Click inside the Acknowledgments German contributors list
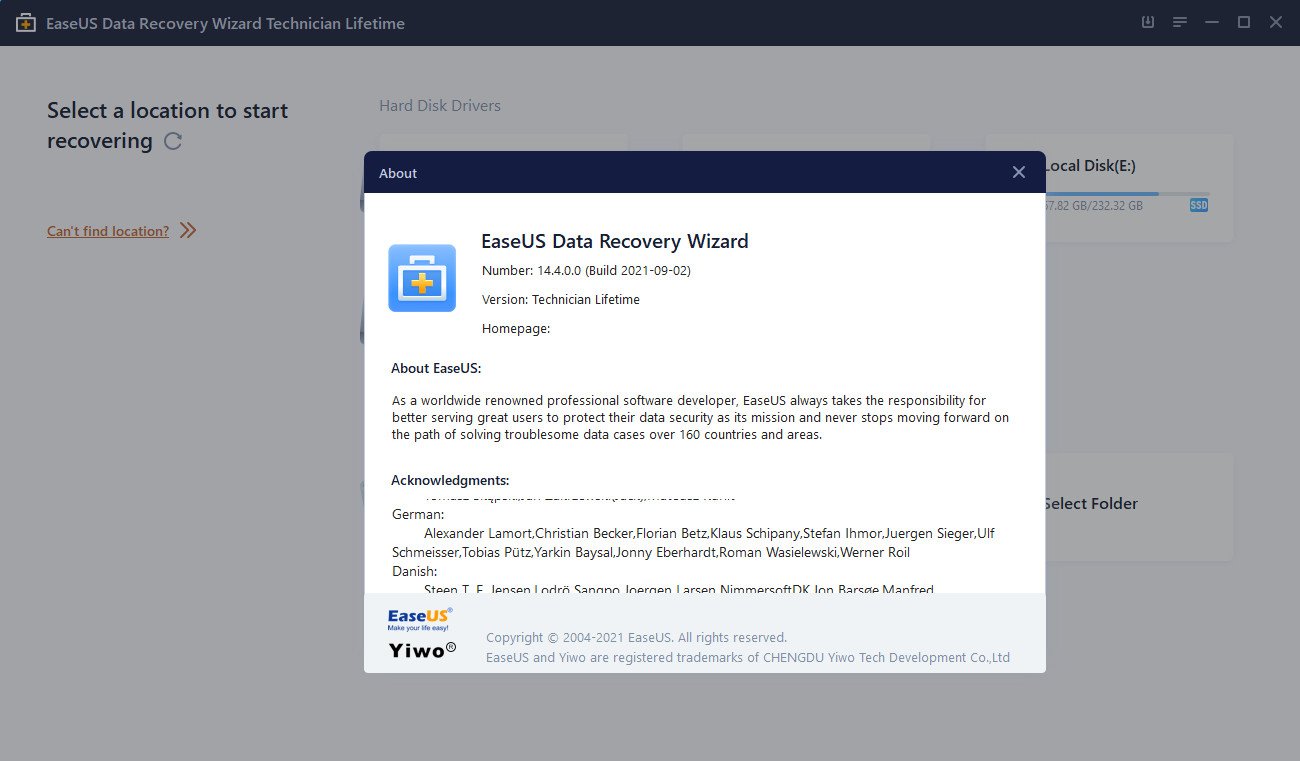The image size is (1300, 761). pos(694,543)
